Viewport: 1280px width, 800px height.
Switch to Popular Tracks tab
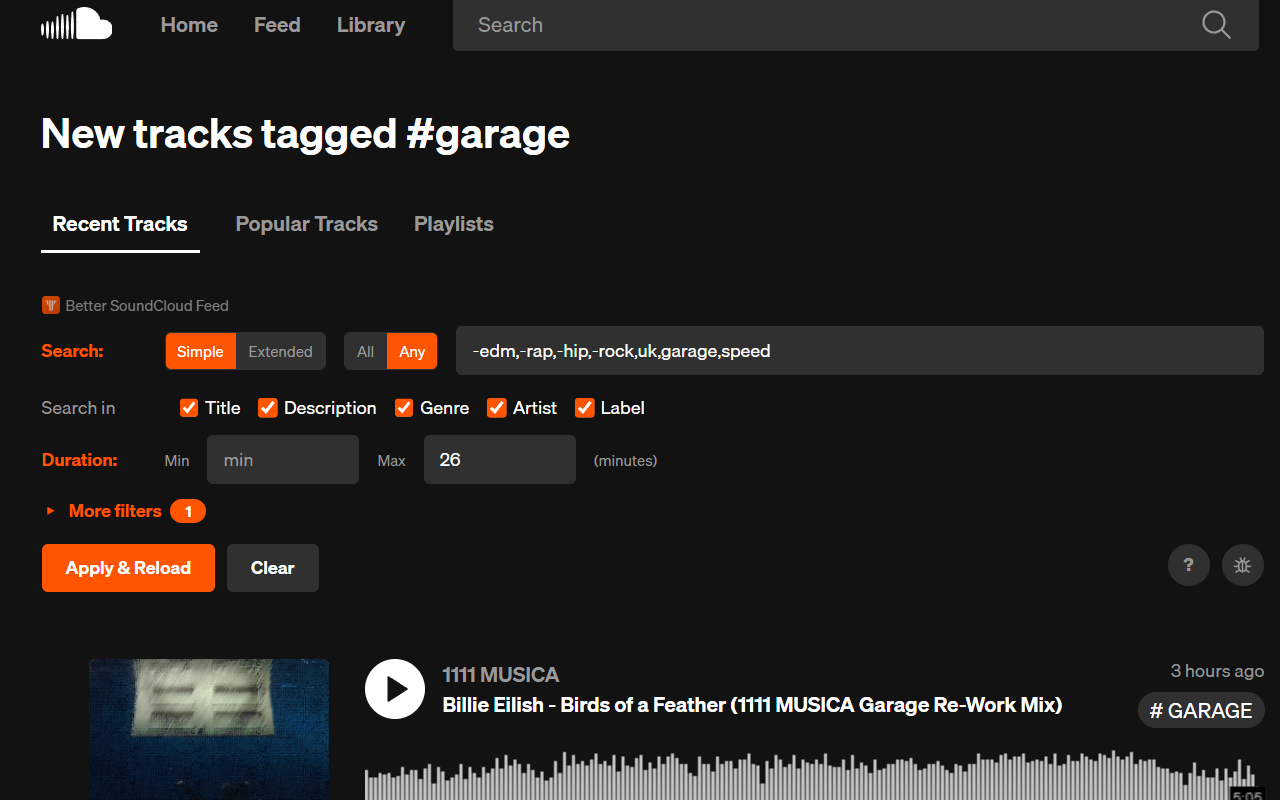pyautogui.click(x=307, y=224)
